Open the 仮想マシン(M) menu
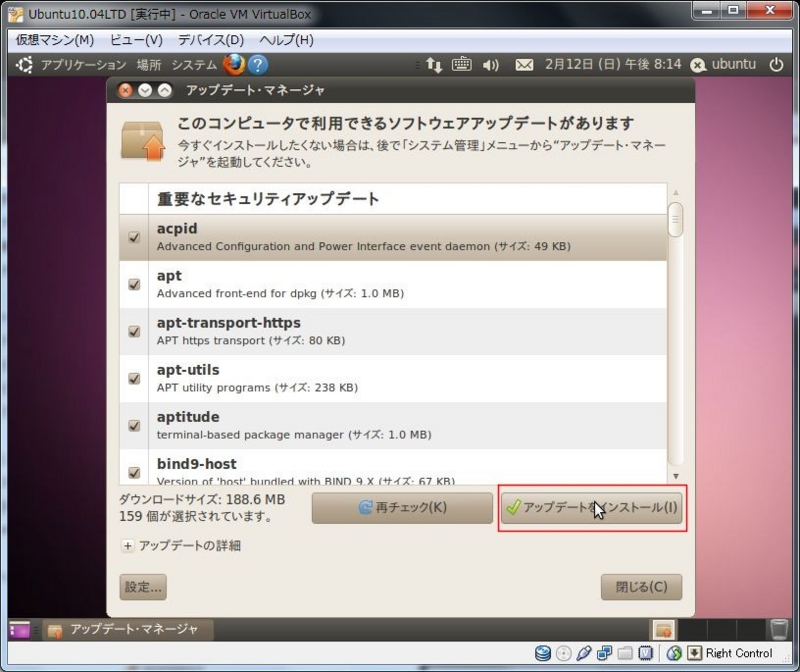 pos(55,40)
